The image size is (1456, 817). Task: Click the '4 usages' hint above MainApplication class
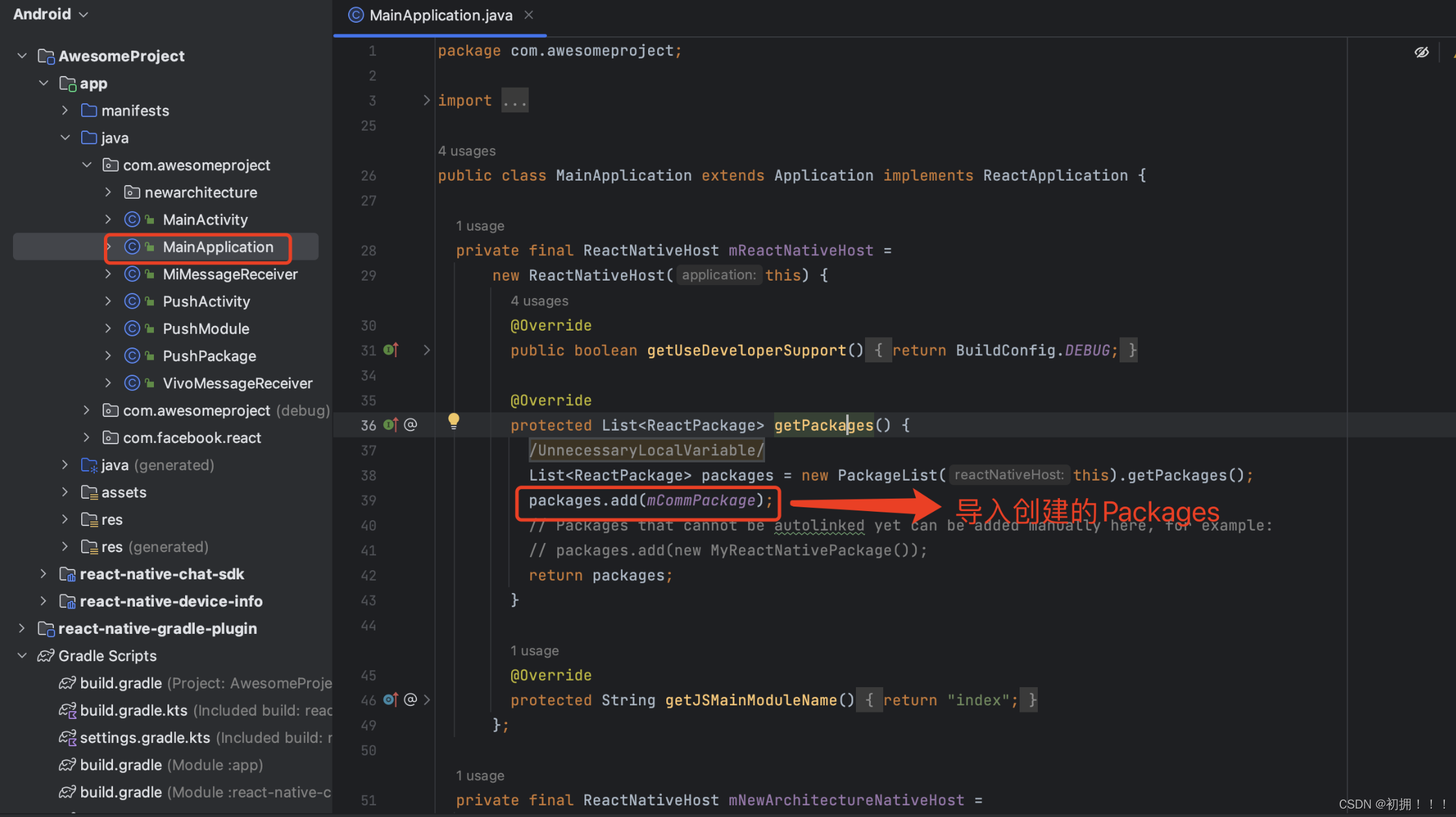(466, 151)
